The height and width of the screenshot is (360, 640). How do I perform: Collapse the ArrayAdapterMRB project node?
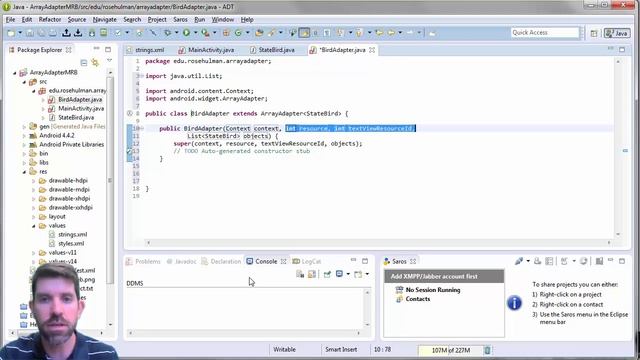tap(15, 73)
